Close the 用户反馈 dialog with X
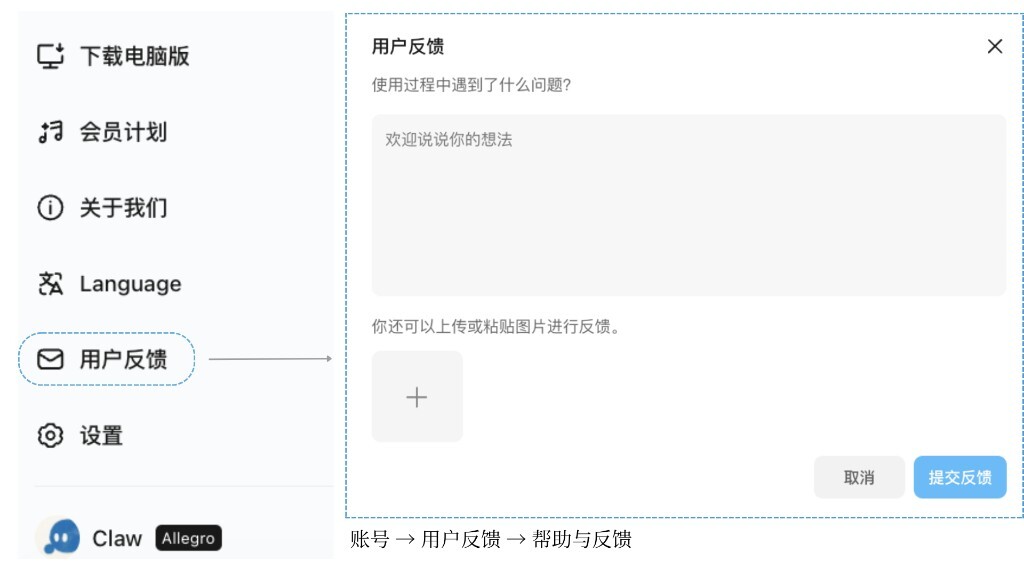 (x=994, y=46)
